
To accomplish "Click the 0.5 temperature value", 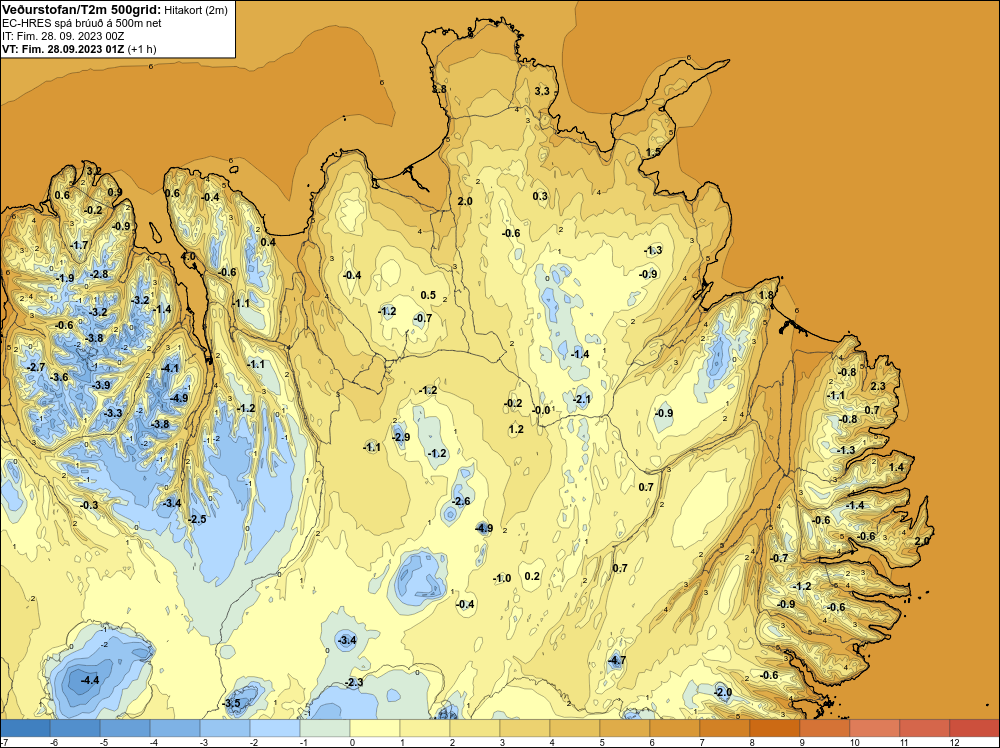I will tap(429, 295).
